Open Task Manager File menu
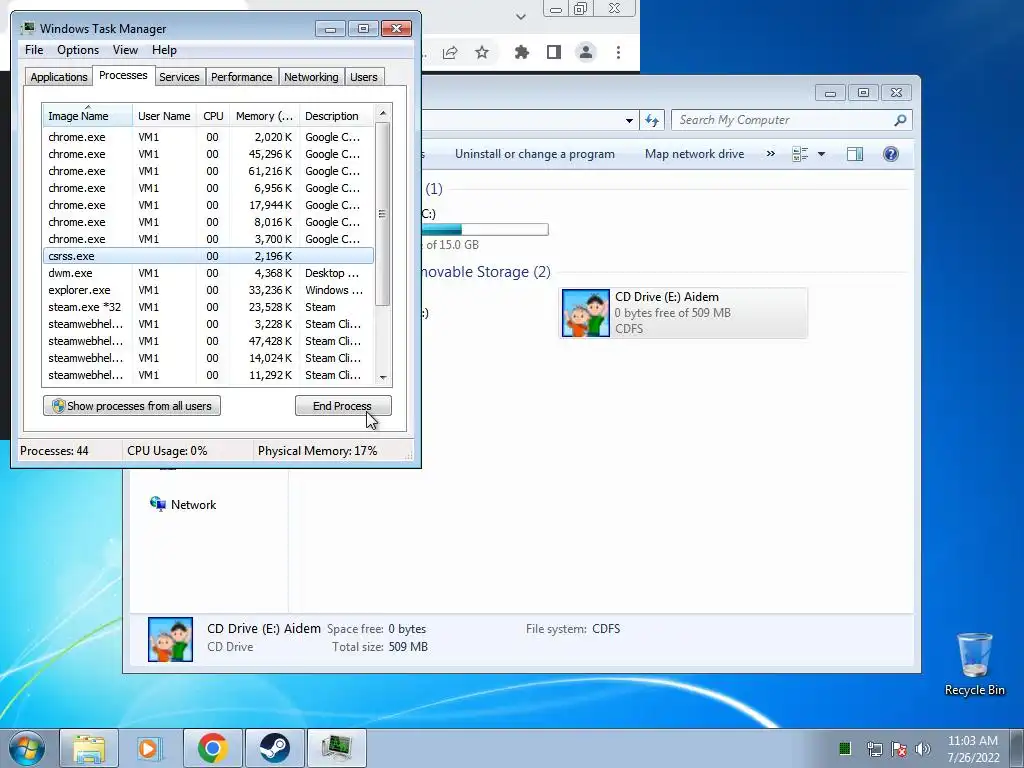 coord(34,50)
